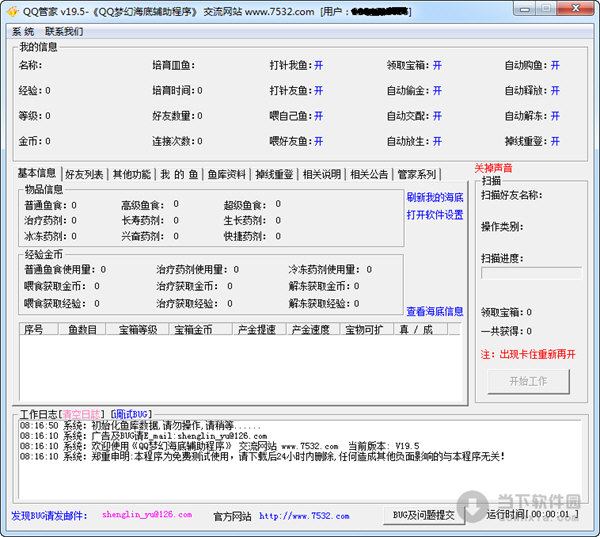Screen dimensions: 600x537
Task: Click the 运行时间 status text
Action: (x=532, y=514)
